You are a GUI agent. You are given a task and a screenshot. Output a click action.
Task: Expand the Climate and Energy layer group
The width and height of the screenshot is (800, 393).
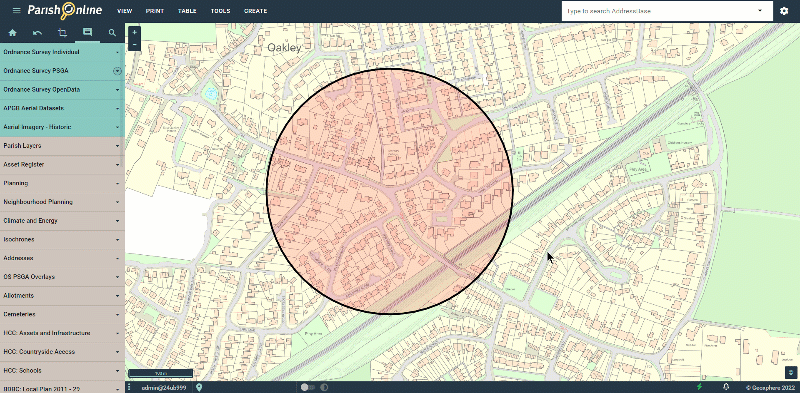[x=62, y=221]
